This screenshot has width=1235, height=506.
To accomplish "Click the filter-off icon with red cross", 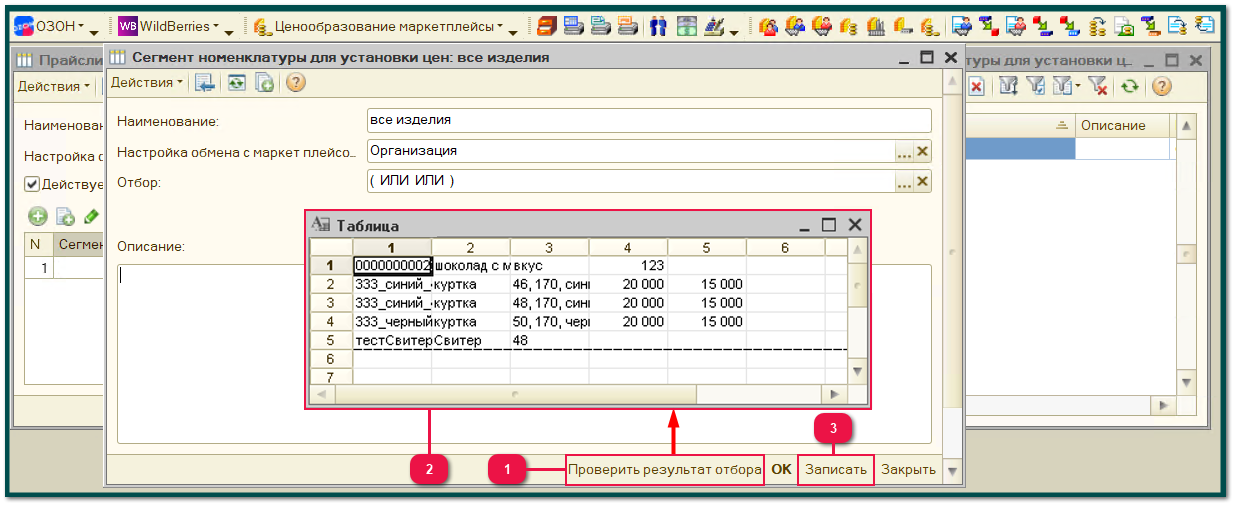I will 1098,86.
